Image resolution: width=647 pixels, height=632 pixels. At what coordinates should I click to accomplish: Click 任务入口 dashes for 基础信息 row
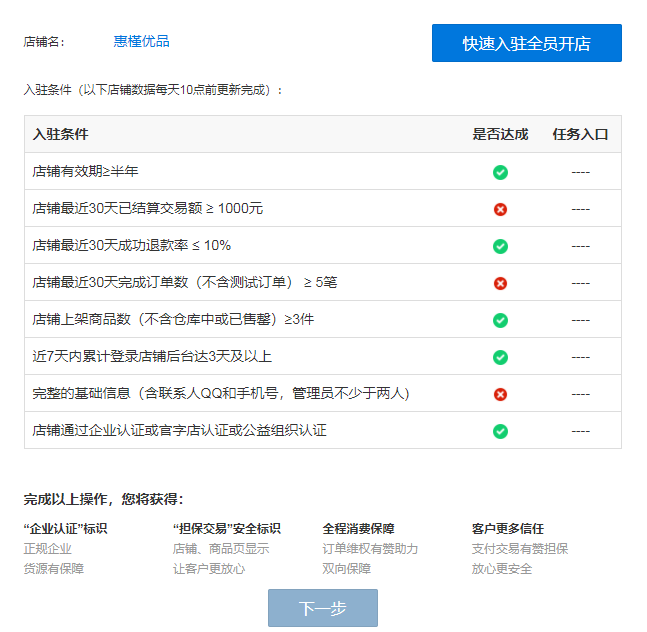[x=581, y=394]
